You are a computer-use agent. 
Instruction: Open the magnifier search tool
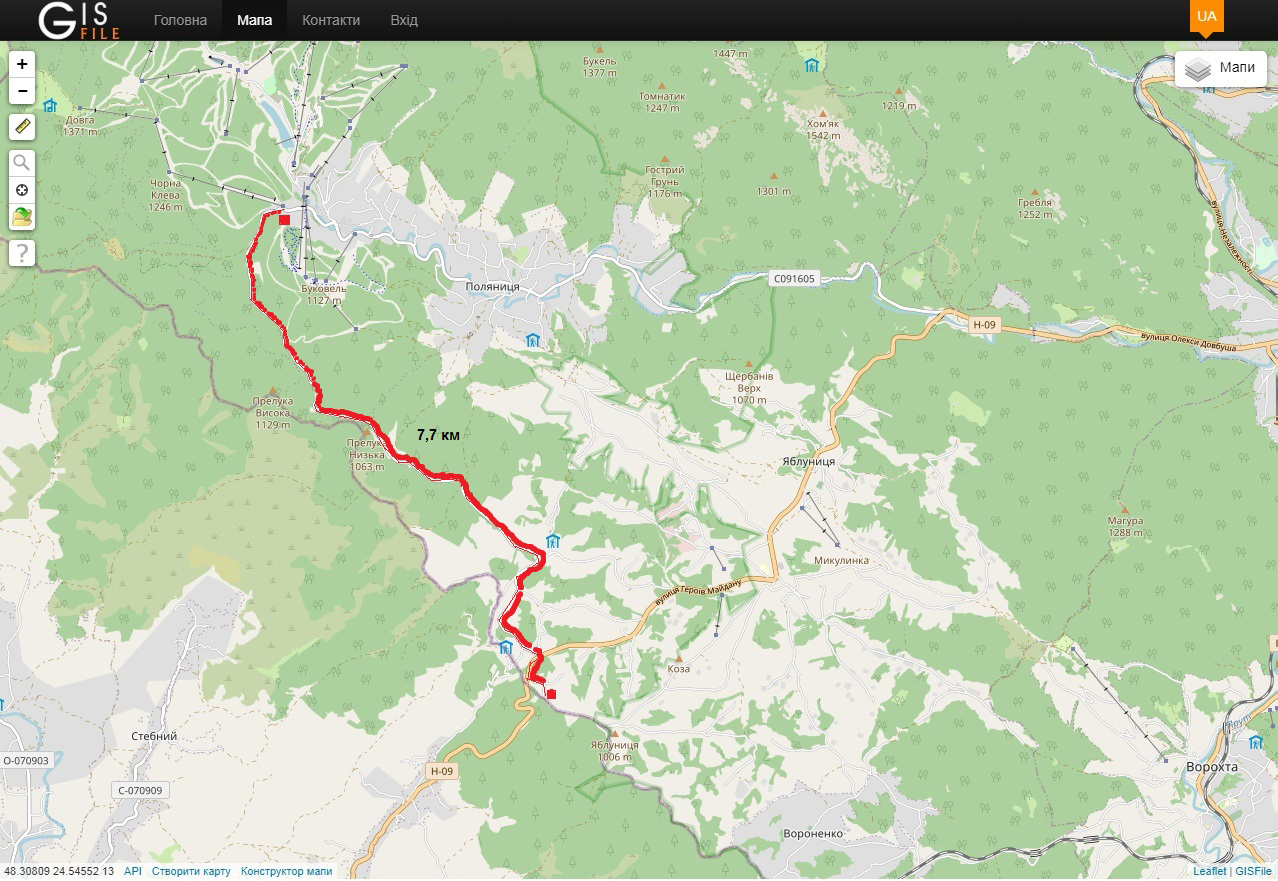(22, 163)
